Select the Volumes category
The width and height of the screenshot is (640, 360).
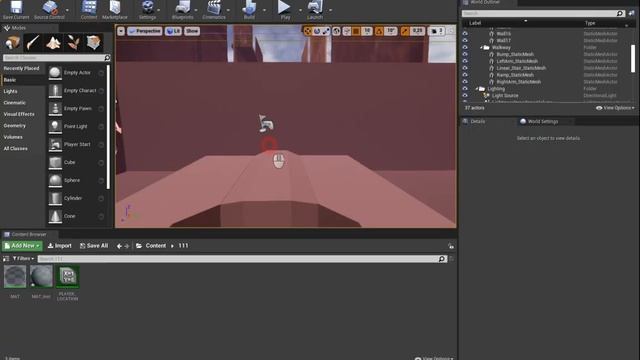(22, 137)
